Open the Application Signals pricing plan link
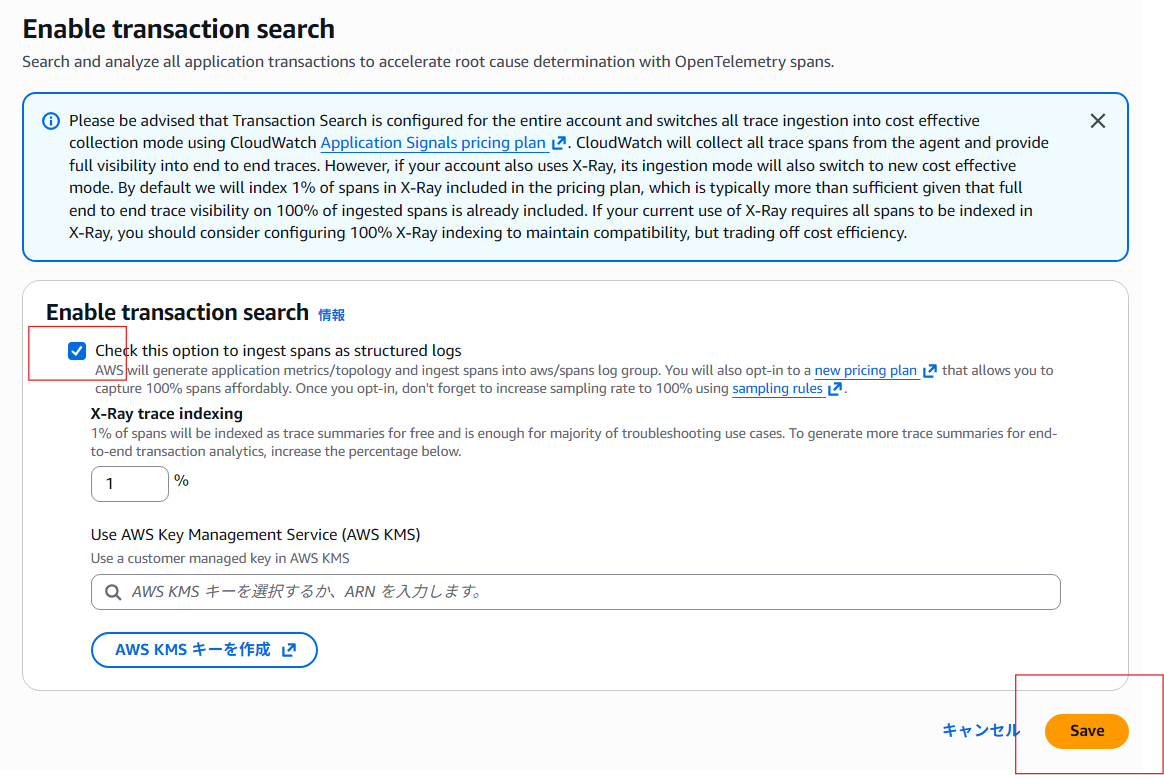The image size is (1164, 775). coord(433,143)
